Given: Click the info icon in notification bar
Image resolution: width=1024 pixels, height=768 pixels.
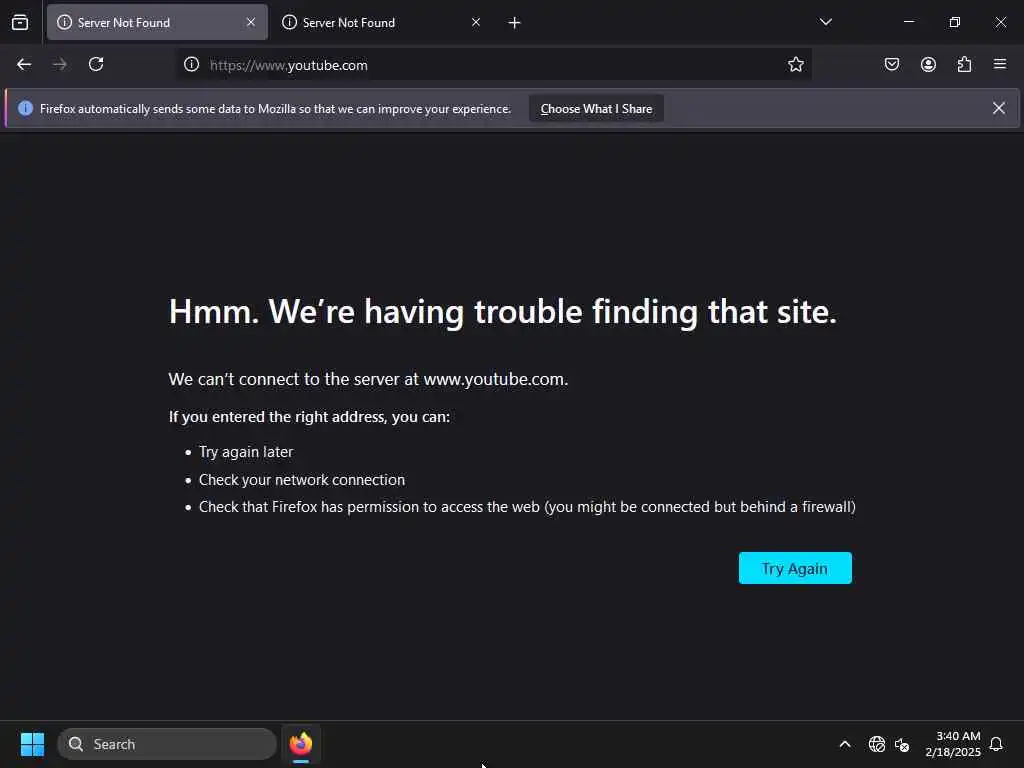Looking at the screenshot, I should (x=25, y=108).
